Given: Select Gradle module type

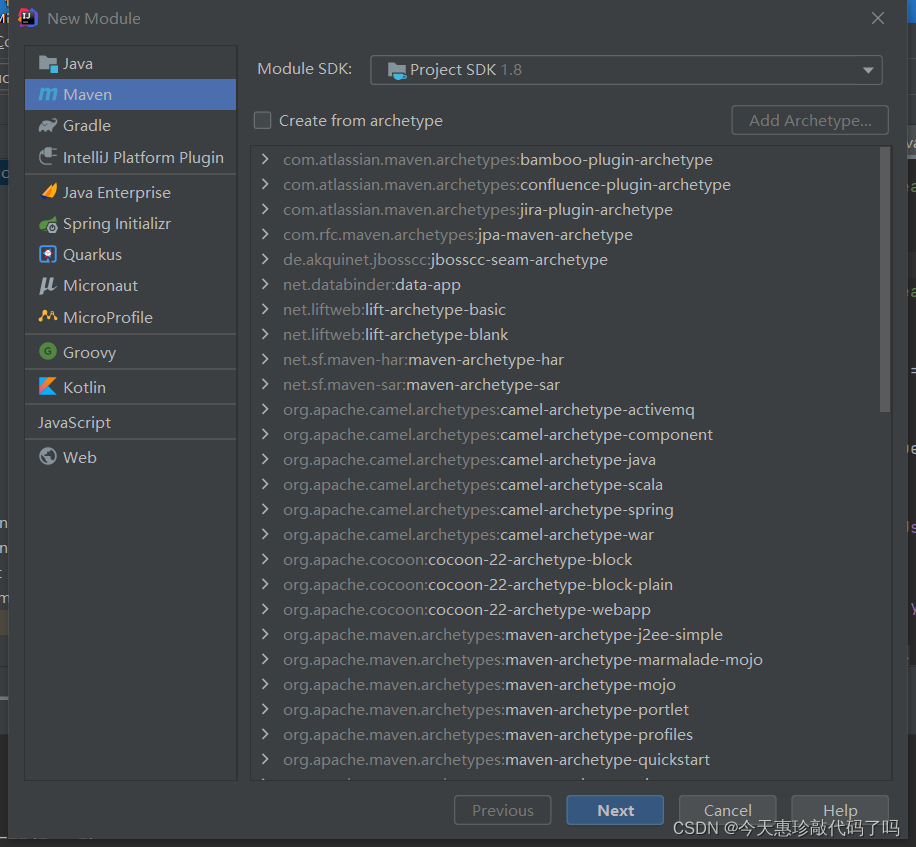Looking at the screenshot, I should [x=131, y=126].
